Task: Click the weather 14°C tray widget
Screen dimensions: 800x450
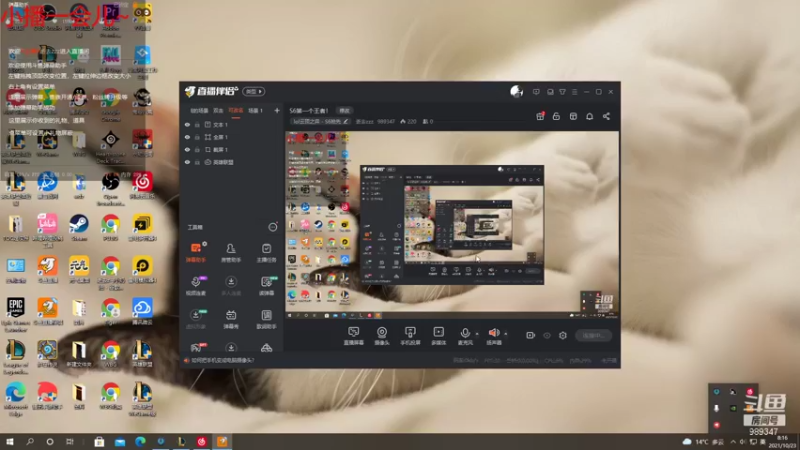Action: (x=704, y=441)
